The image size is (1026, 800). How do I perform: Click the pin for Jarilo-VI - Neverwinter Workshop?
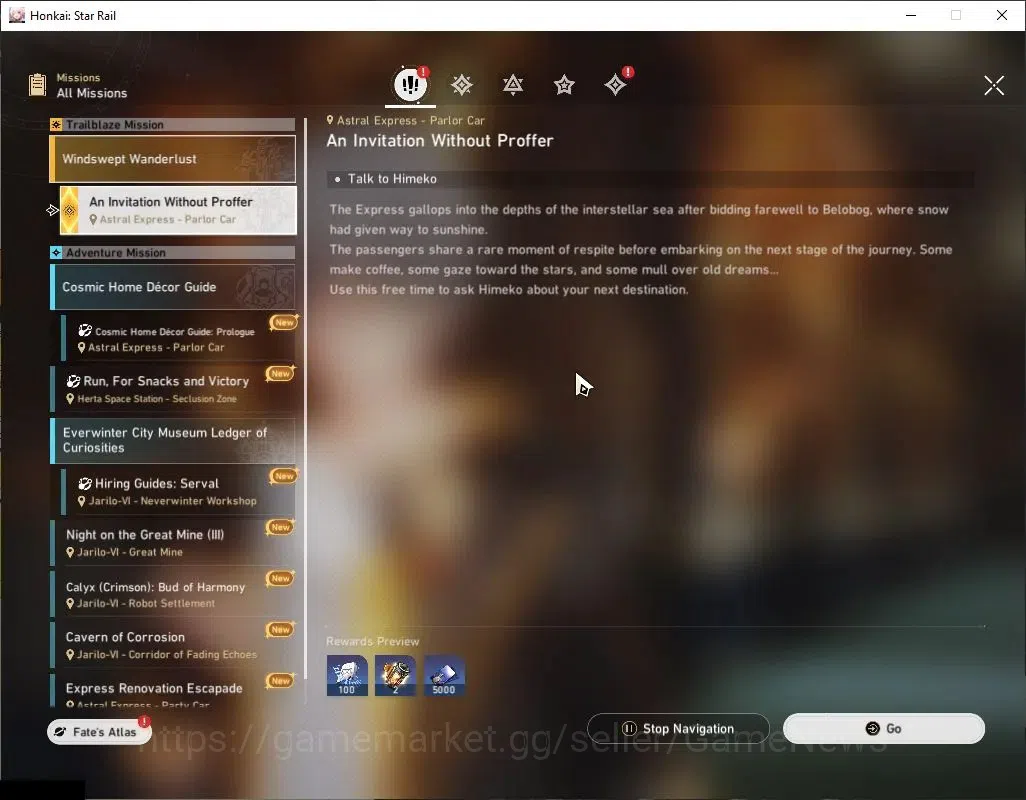pyautogui.click(x=81, y=501)
